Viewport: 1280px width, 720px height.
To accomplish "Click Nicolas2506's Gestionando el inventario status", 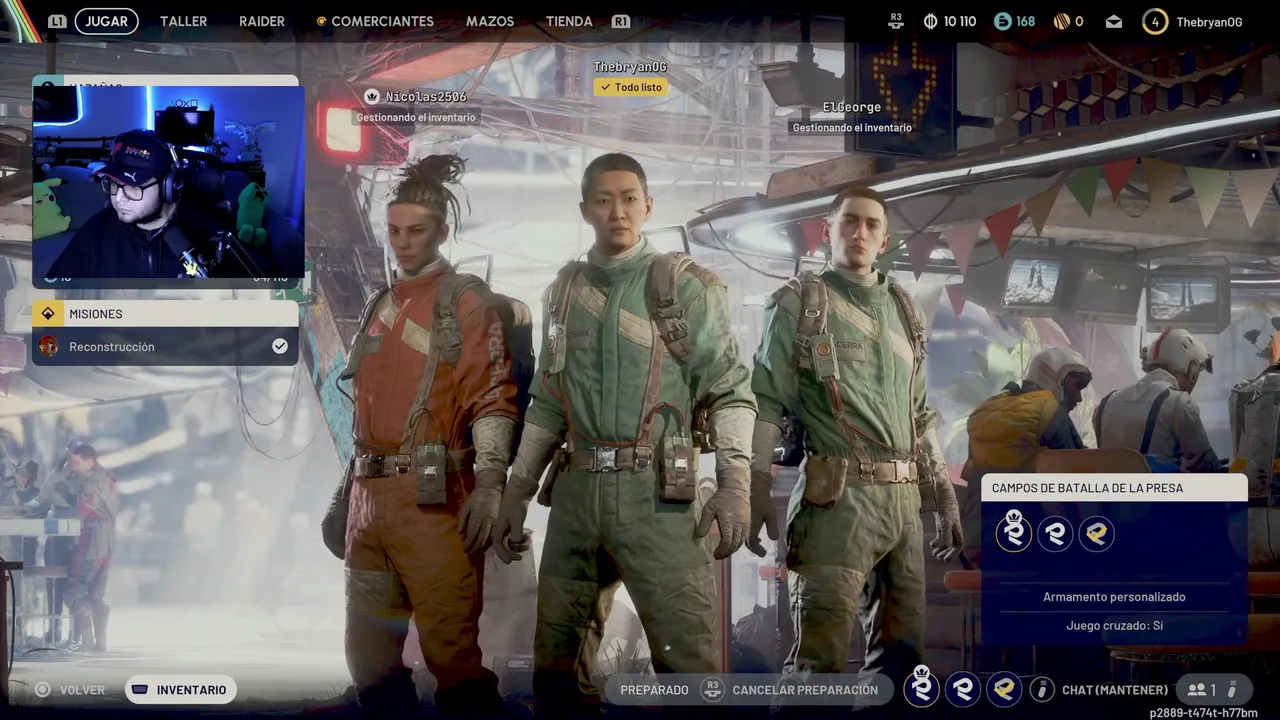I will coord(417,117).
